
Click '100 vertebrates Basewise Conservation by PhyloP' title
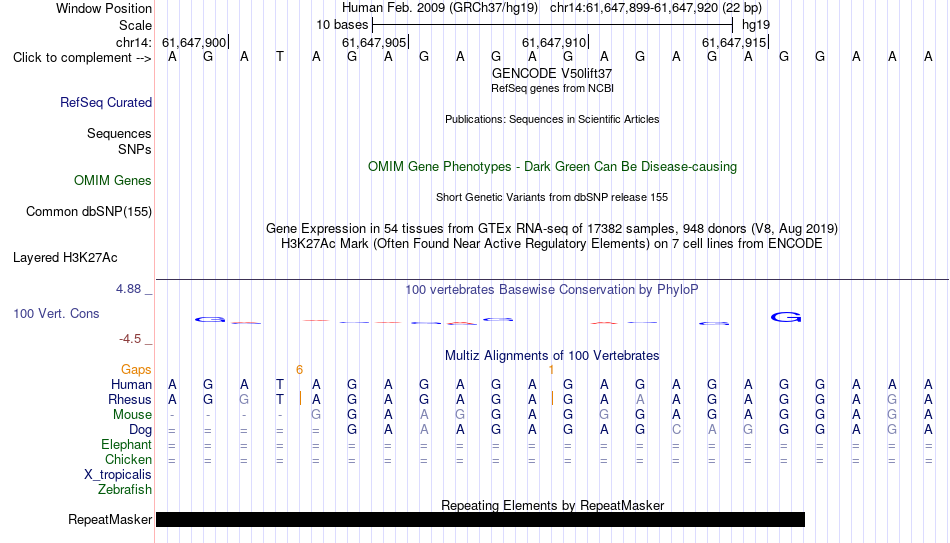coord(552,290)
